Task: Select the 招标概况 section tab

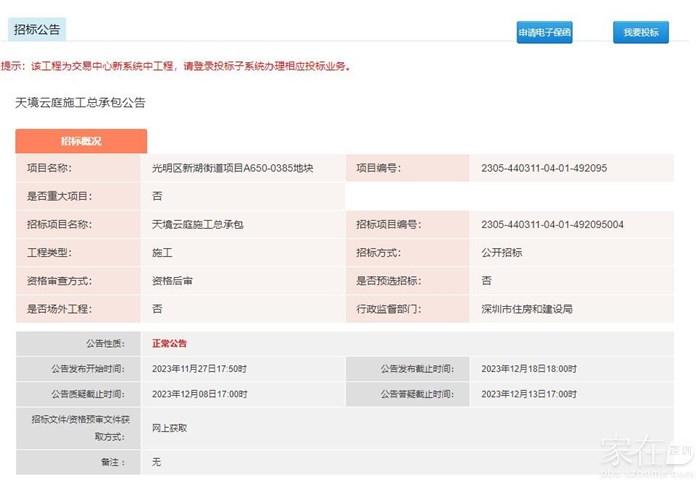Action: (x=81, y=141)
